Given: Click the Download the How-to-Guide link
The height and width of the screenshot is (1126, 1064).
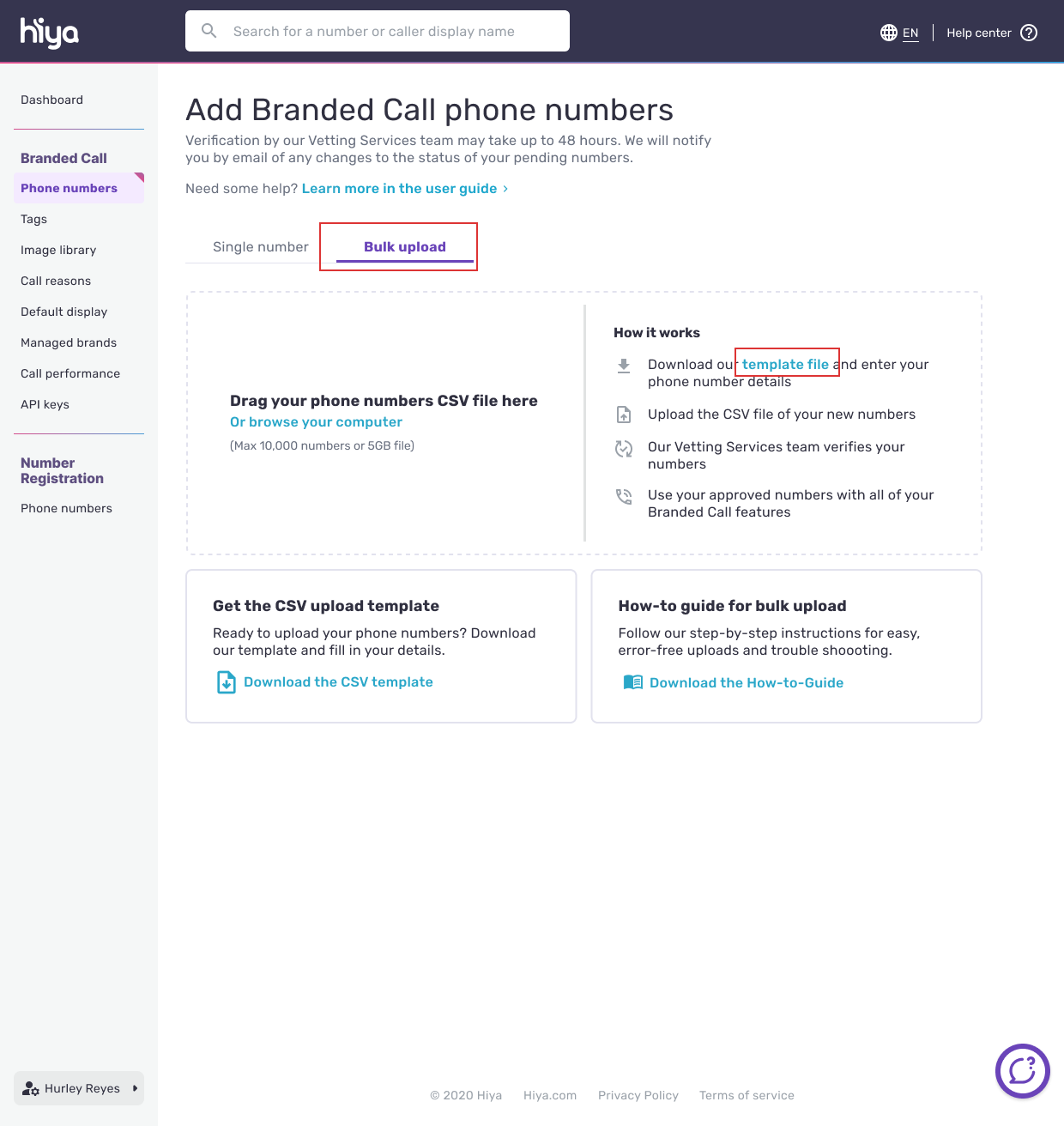Looking at the screenshot, I should click(746, 682).
